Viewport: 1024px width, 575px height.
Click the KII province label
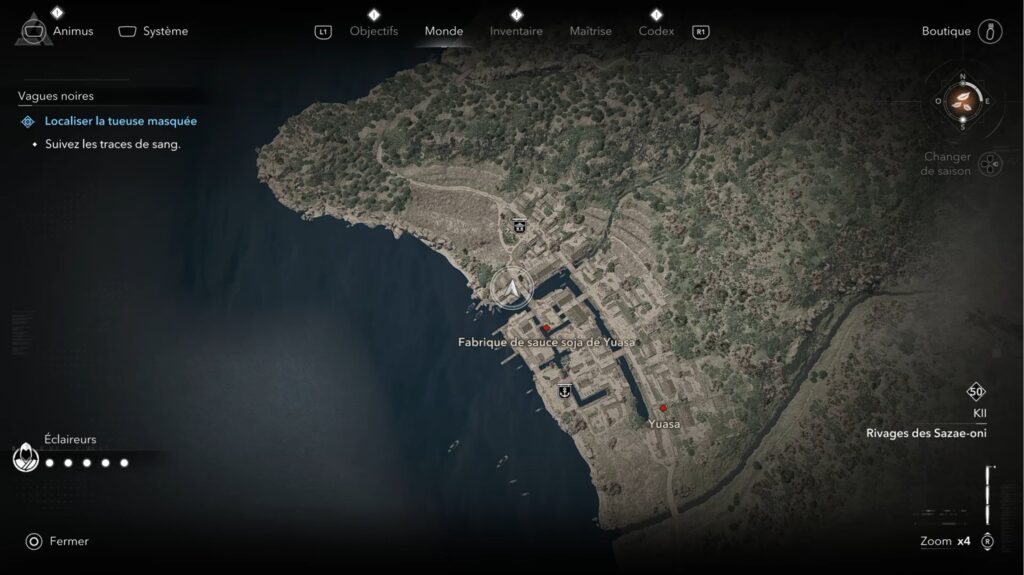pos(980,413)
